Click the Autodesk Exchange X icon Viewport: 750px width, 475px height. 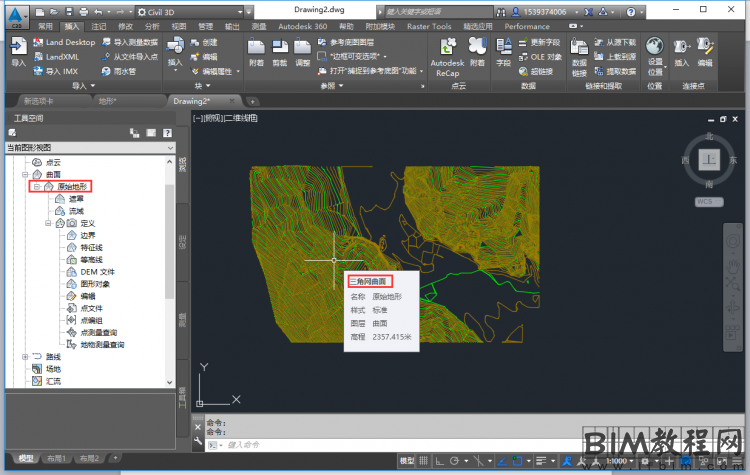click(589, 12)
